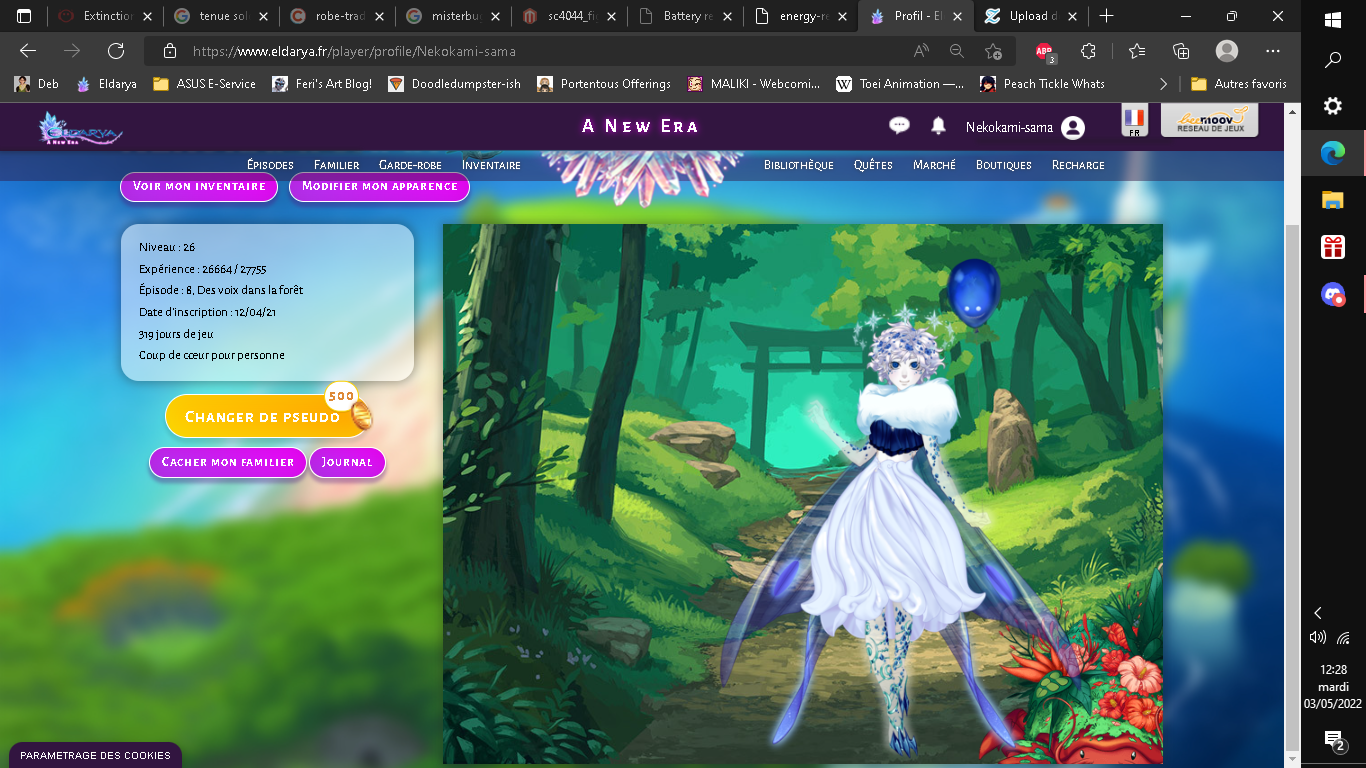
Task: Expand the bookmarks bar overflow chevron
Action: point(1163,84)
